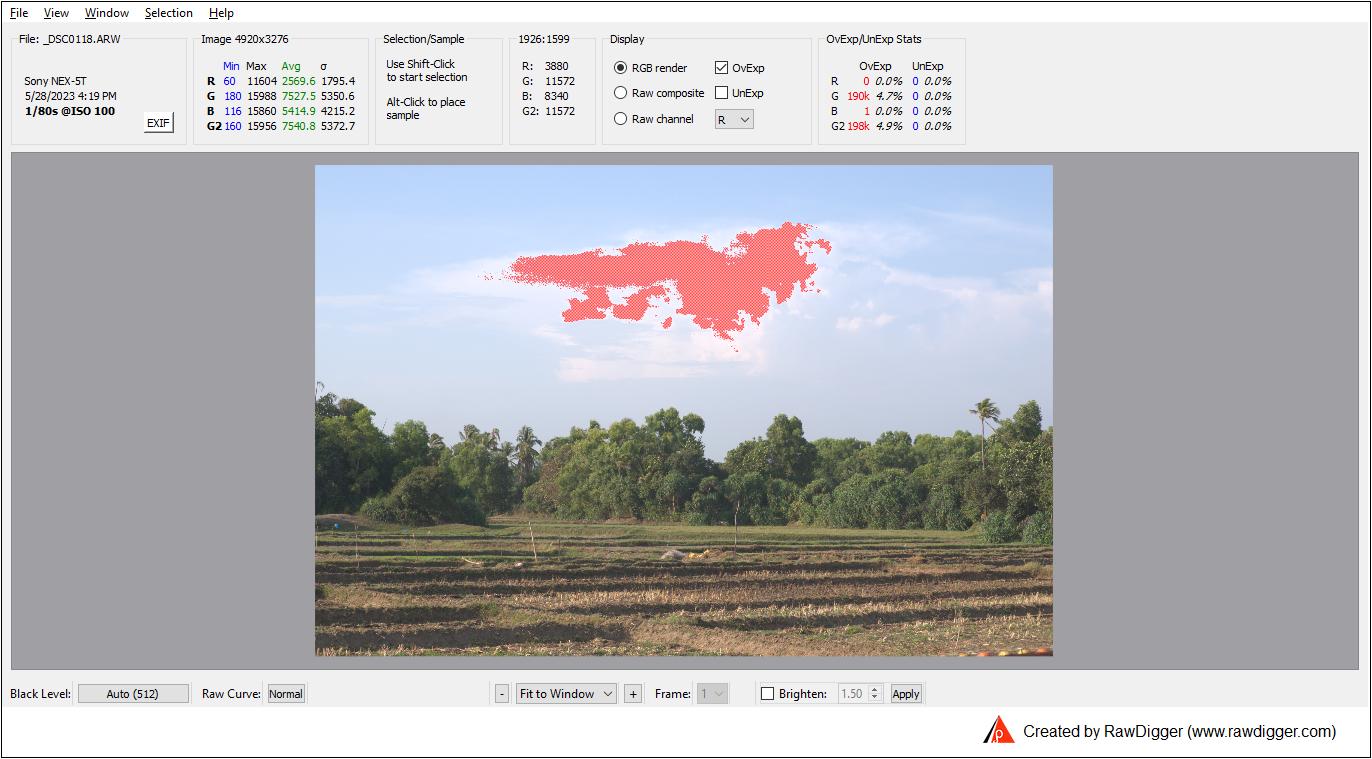Click the Black Level Auto (512) button
The image size is (1372, 759).
click(x=133, y=694)
